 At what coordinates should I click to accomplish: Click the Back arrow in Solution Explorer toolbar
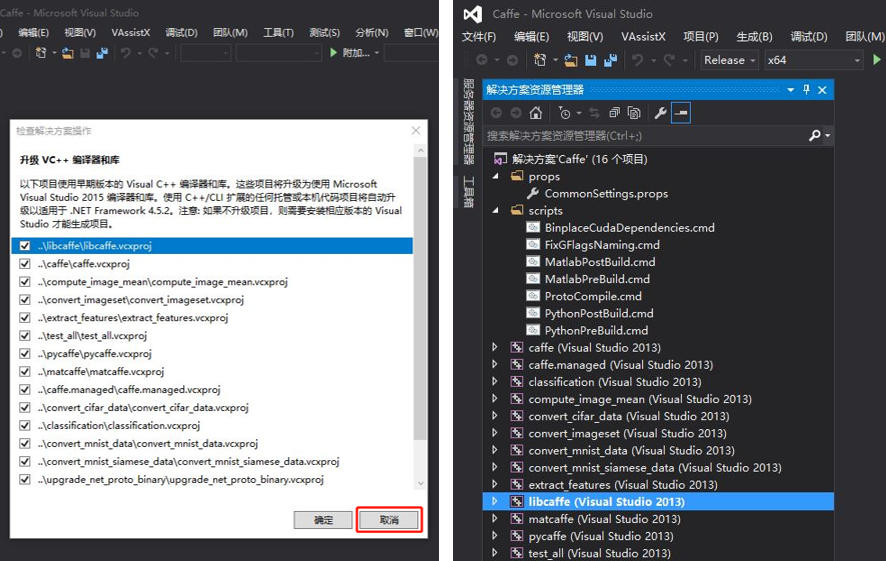coord(496,113)
